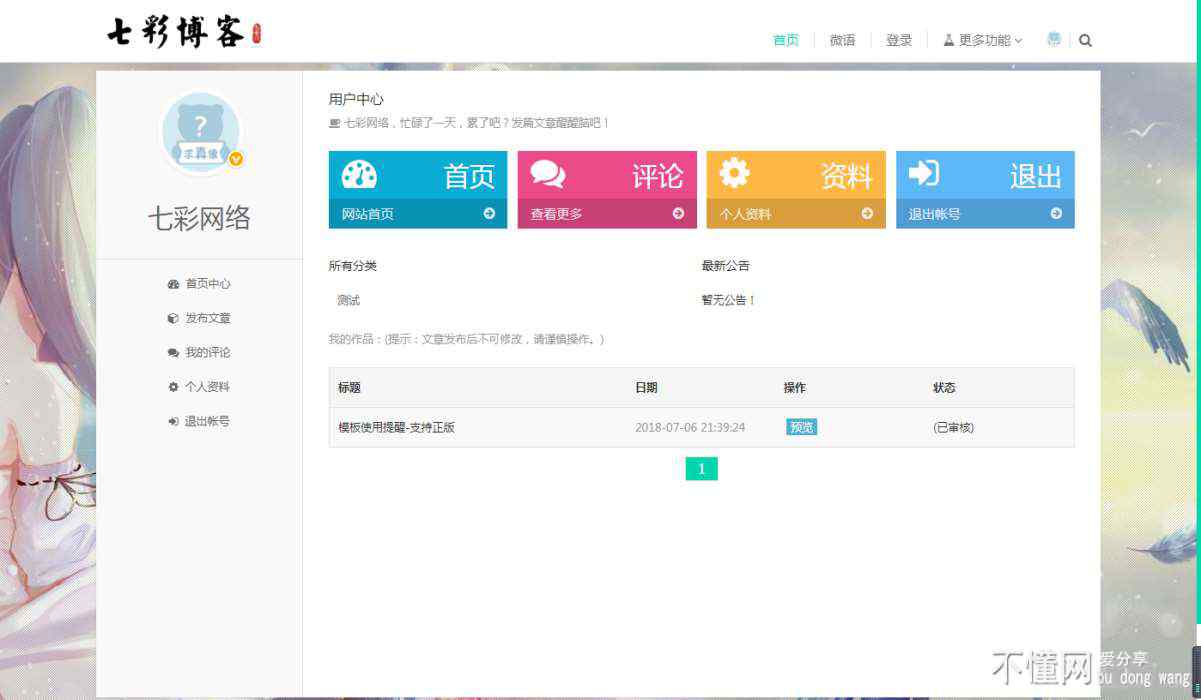Image resolution: width=1201 pixels, height=700 pixels.
Task: Click the 用户中心 heading
Action: (x=356, y=99)
